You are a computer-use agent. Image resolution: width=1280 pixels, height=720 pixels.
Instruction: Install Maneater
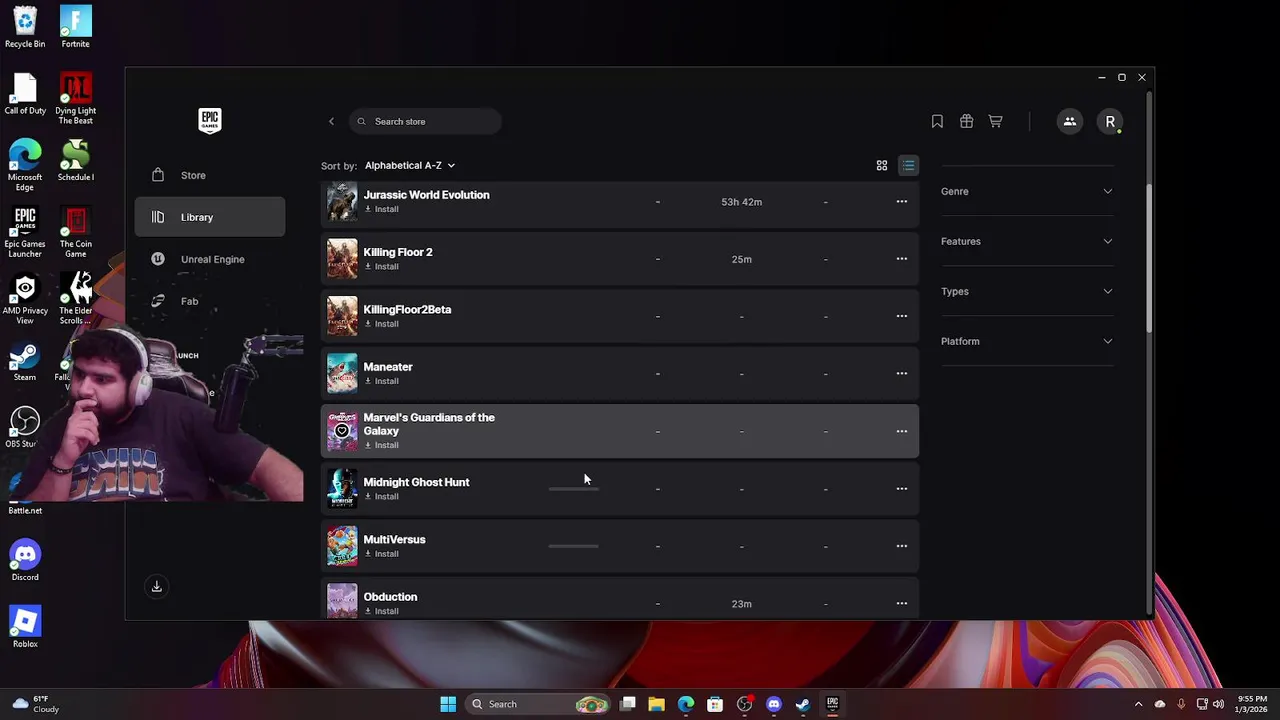[381, 380]
